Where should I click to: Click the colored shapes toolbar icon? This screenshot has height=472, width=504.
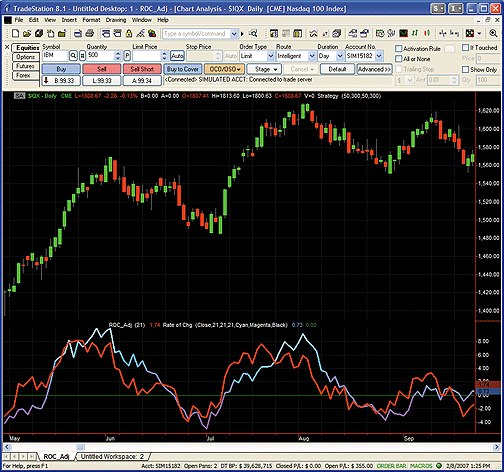tap(152, 33)
